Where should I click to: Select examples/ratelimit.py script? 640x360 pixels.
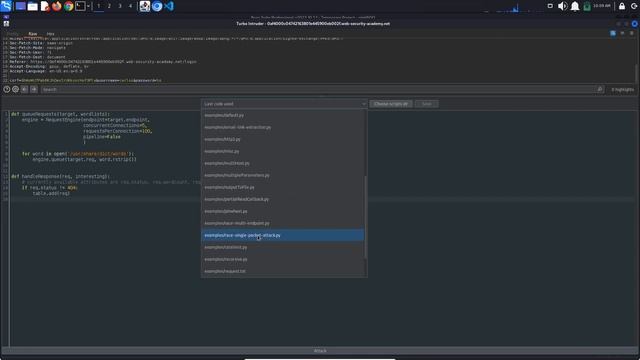(x=283, y=247)
